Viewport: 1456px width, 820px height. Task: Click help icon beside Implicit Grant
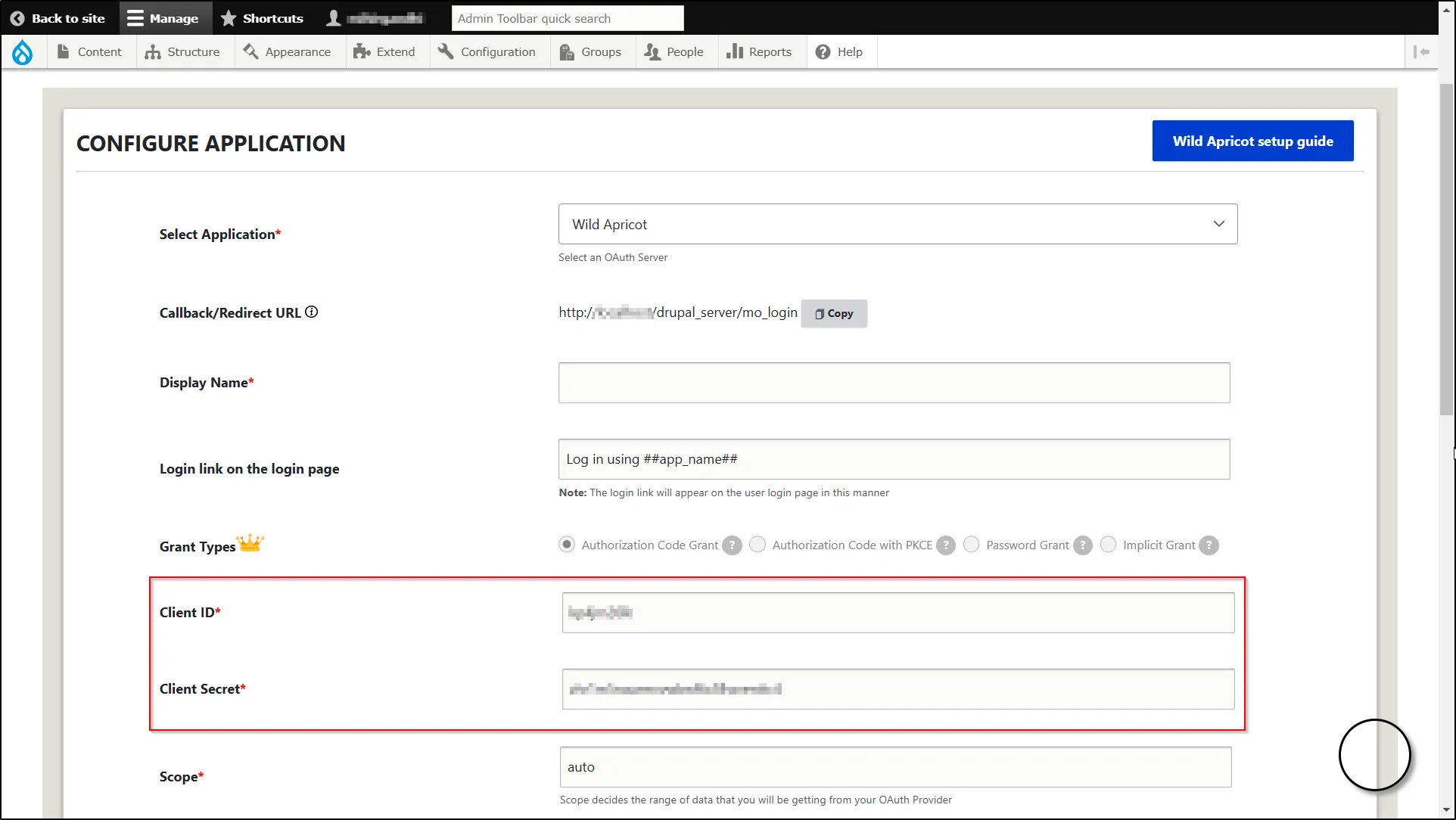click(x=1209, y=545)
